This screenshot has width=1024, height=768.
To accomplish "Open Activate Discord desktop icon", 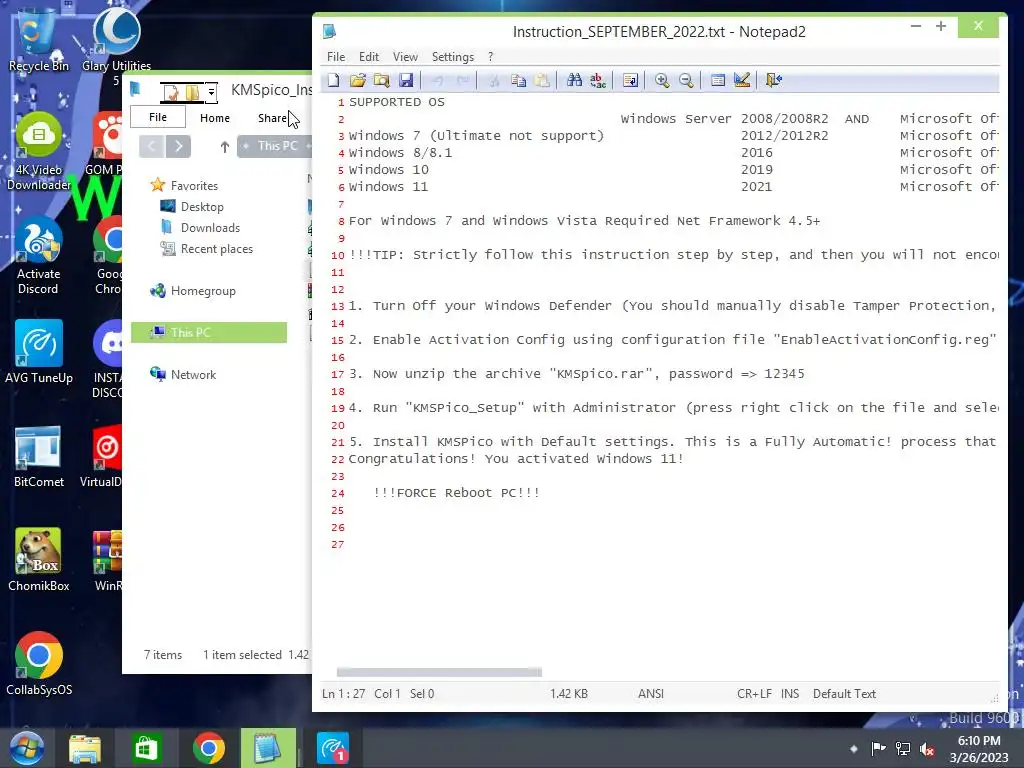I will tap(39, 256).
